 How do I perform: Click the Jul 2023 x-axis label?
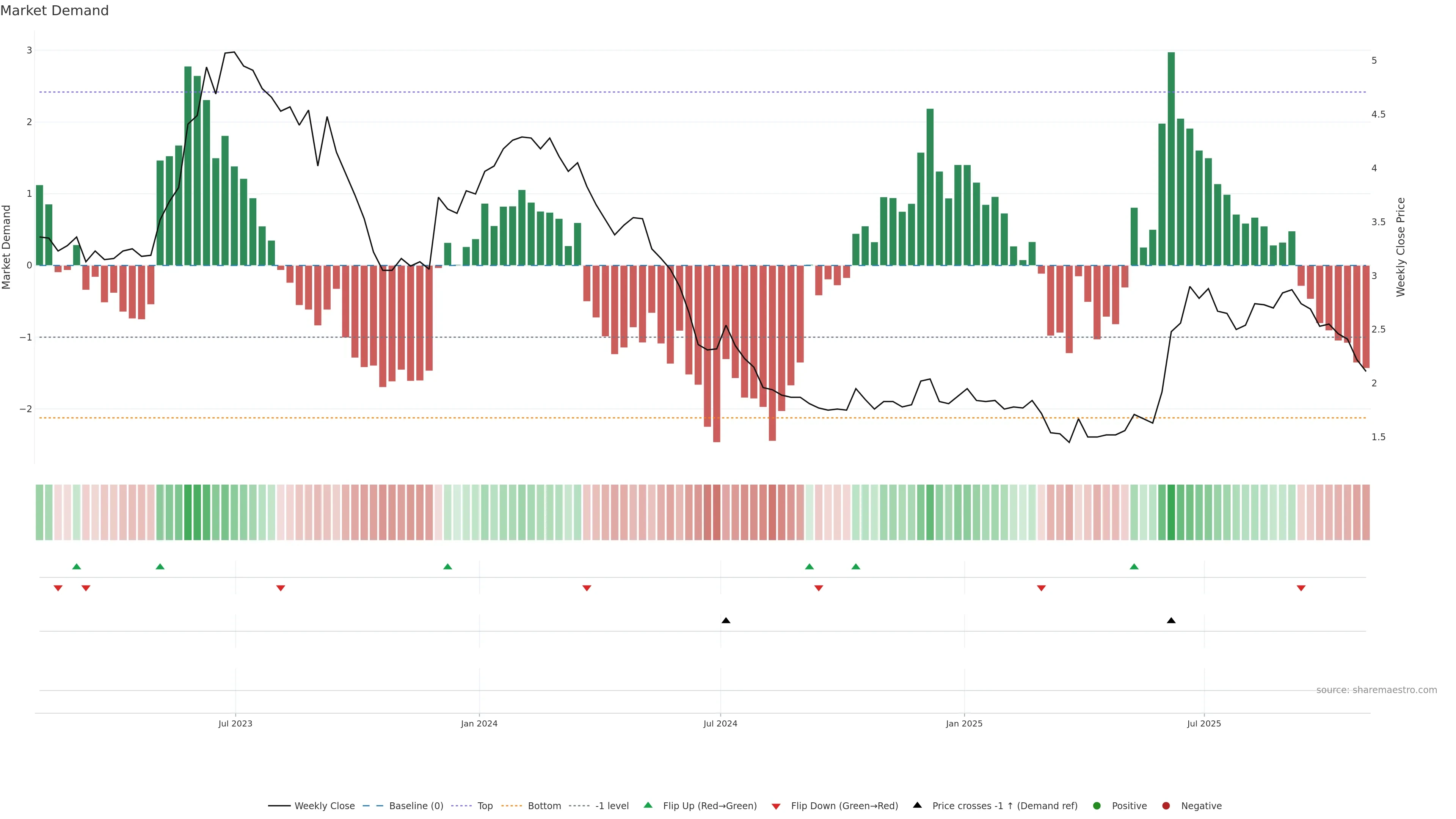click(x=235, y=723)
